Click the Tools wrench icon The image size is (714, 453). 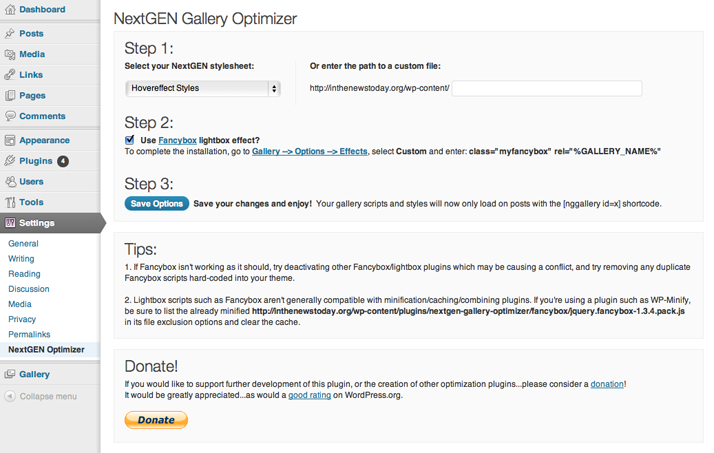[x=10, y=202]
